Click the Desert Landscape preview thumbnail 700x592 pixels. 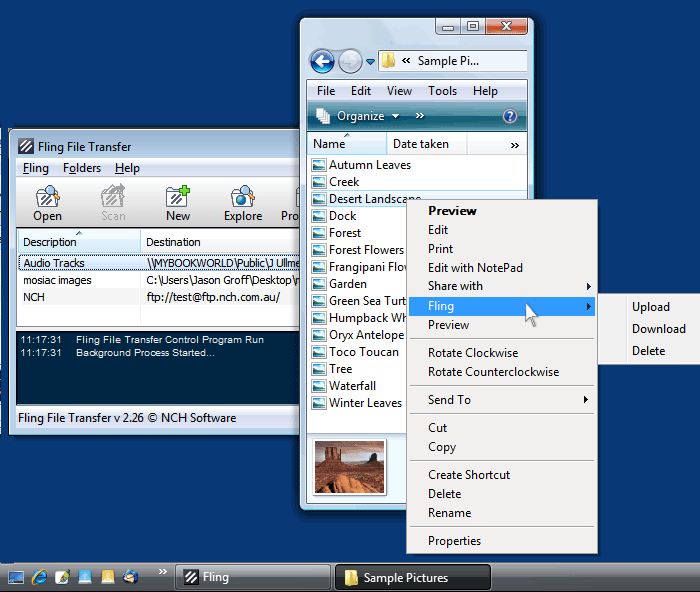point(349,467)
